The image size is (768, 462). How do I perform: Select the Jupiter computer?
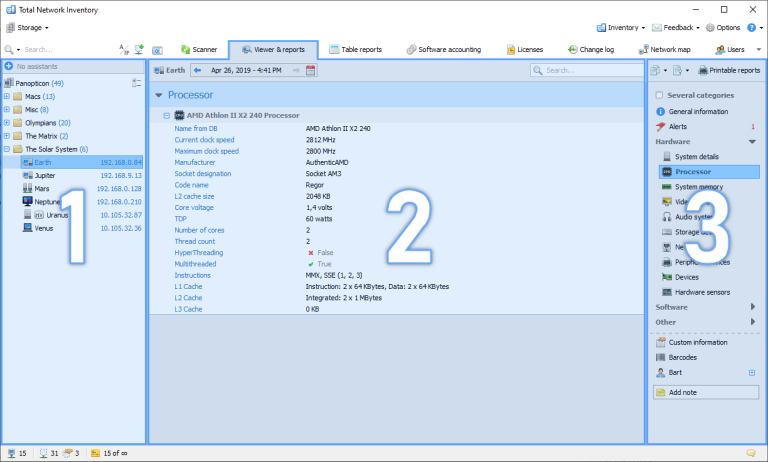pyautogui.click(x=82, y=175)
